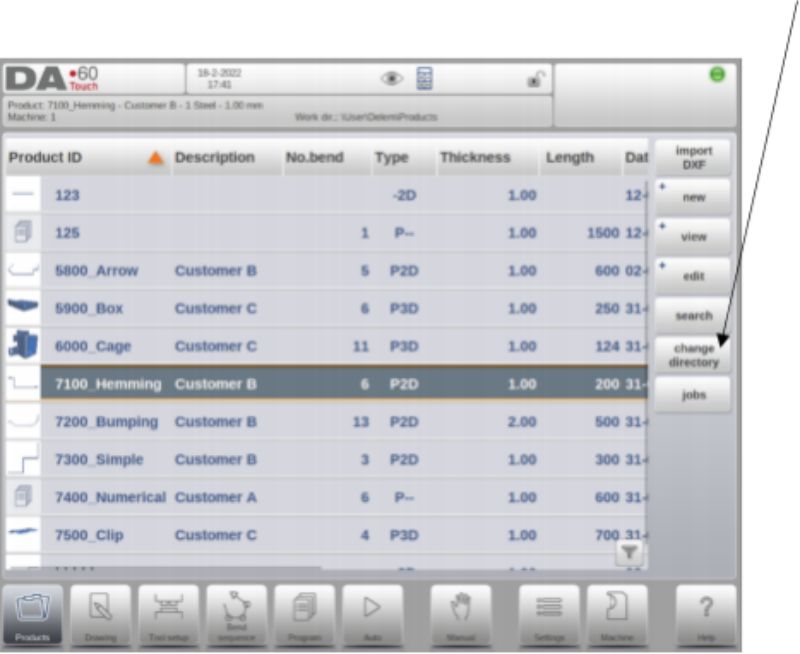Click the Work dir path text
The image size is (800, 654).
tap(366, 117)
